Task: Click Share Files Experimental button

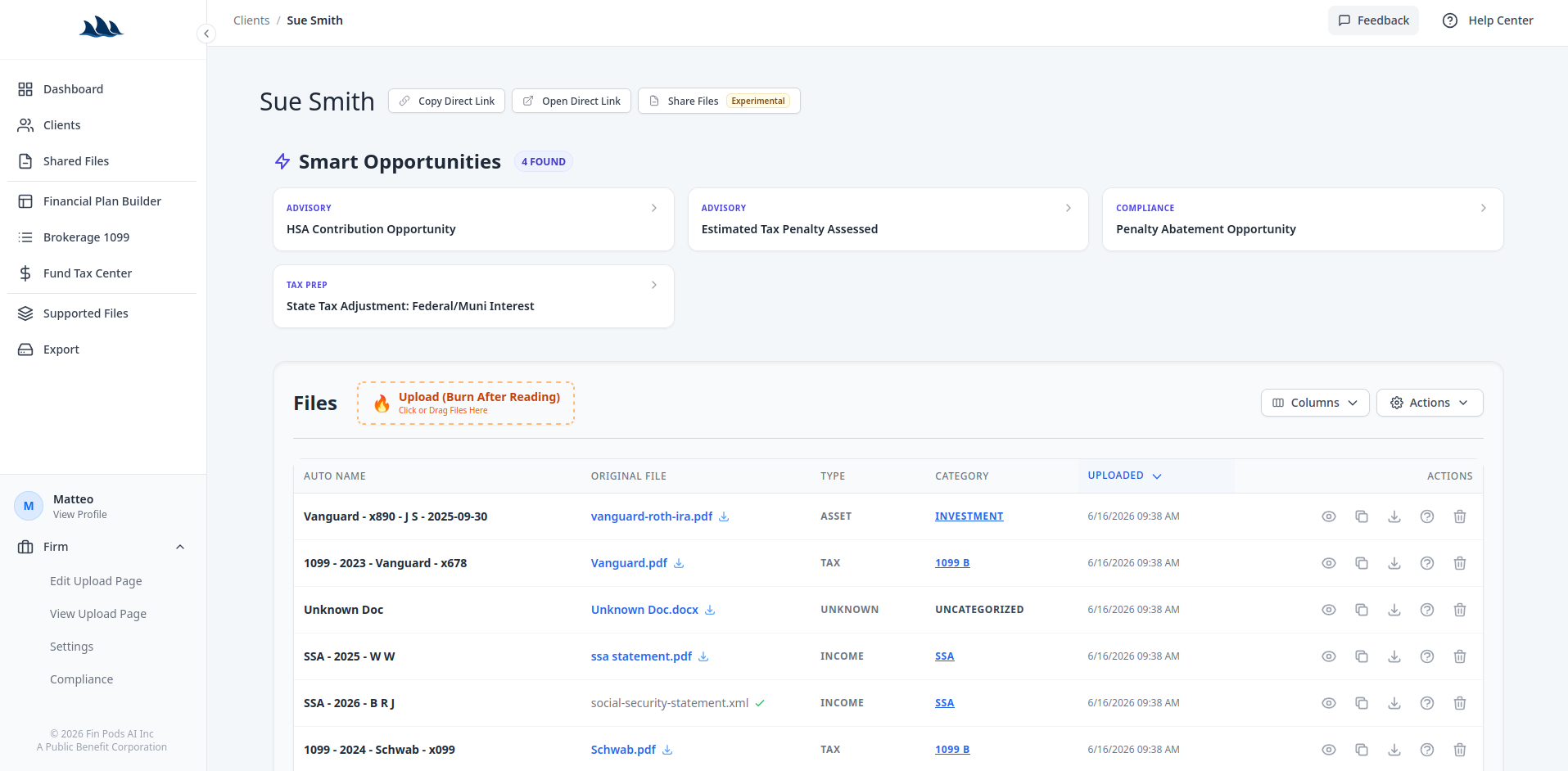Action: pyautogui.click(x=719, y=101)
